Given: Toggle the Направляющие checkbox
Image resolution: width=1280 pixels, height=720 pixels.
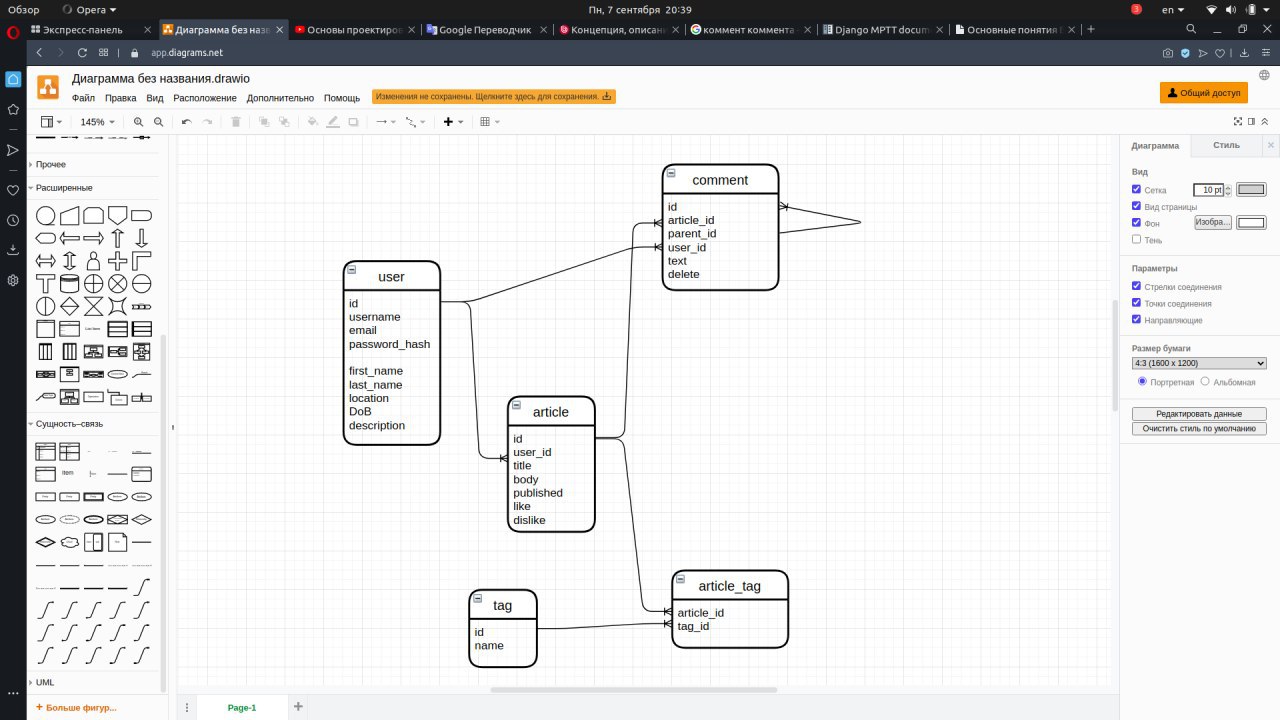Looking at the screenshot, I should [x=1136, y=319].
